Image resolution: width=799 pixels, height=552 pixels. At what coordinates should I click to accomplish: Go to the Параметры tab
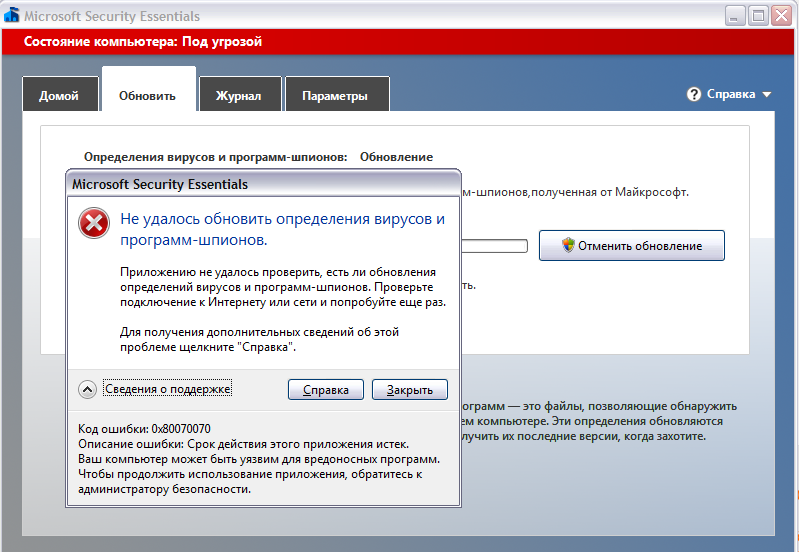pos(337,94)
